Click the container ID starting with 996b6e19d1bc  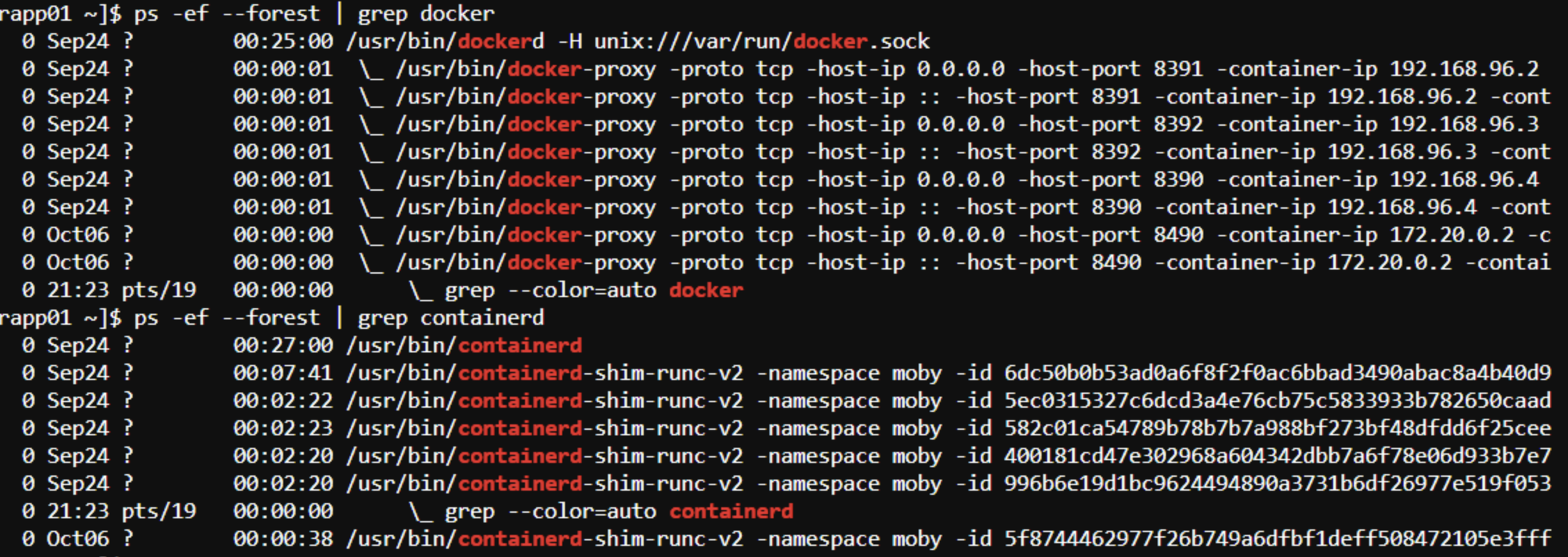[x=1277, y=484]
